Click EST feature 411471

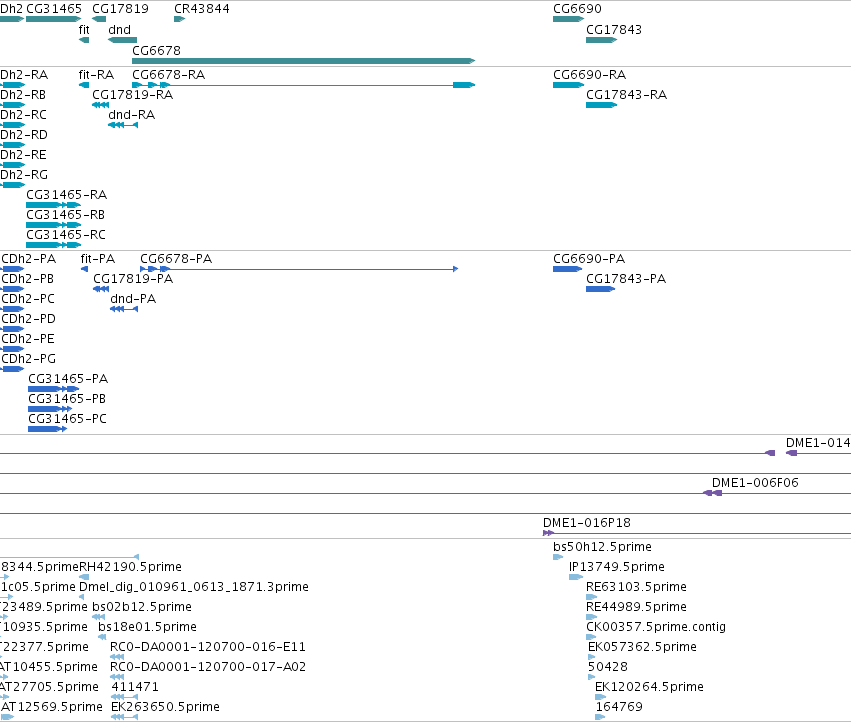[x=124, y=698]
